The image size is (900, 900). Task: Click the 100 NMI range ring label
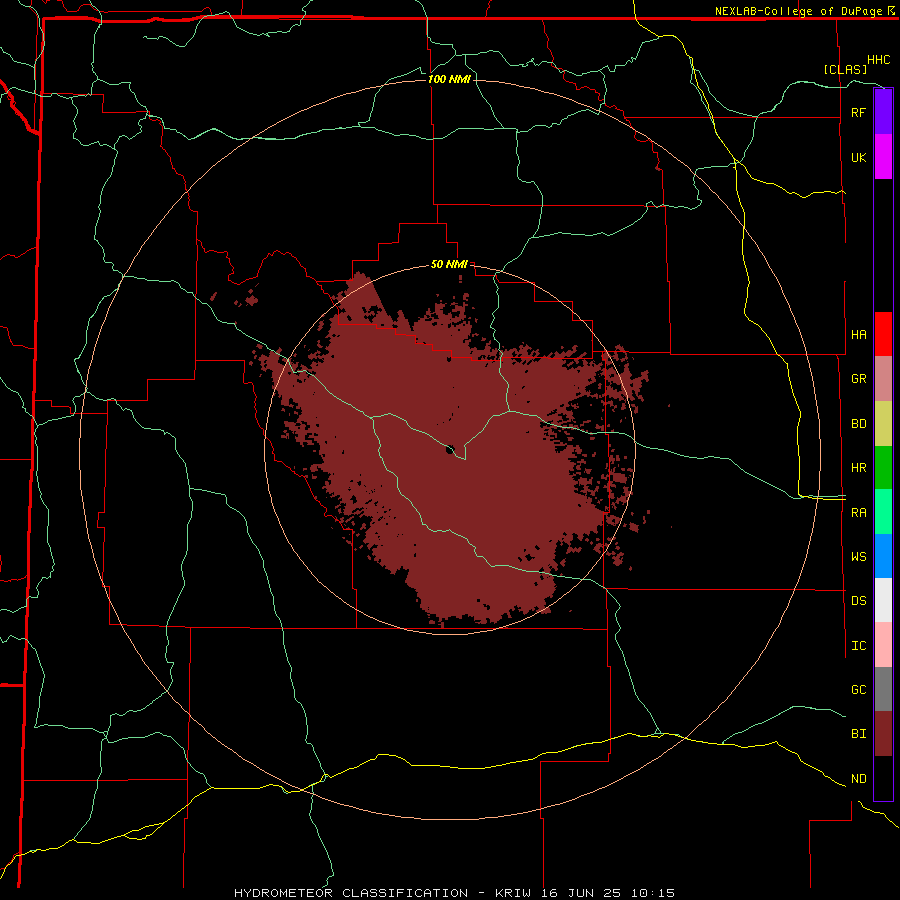(449, 79)
